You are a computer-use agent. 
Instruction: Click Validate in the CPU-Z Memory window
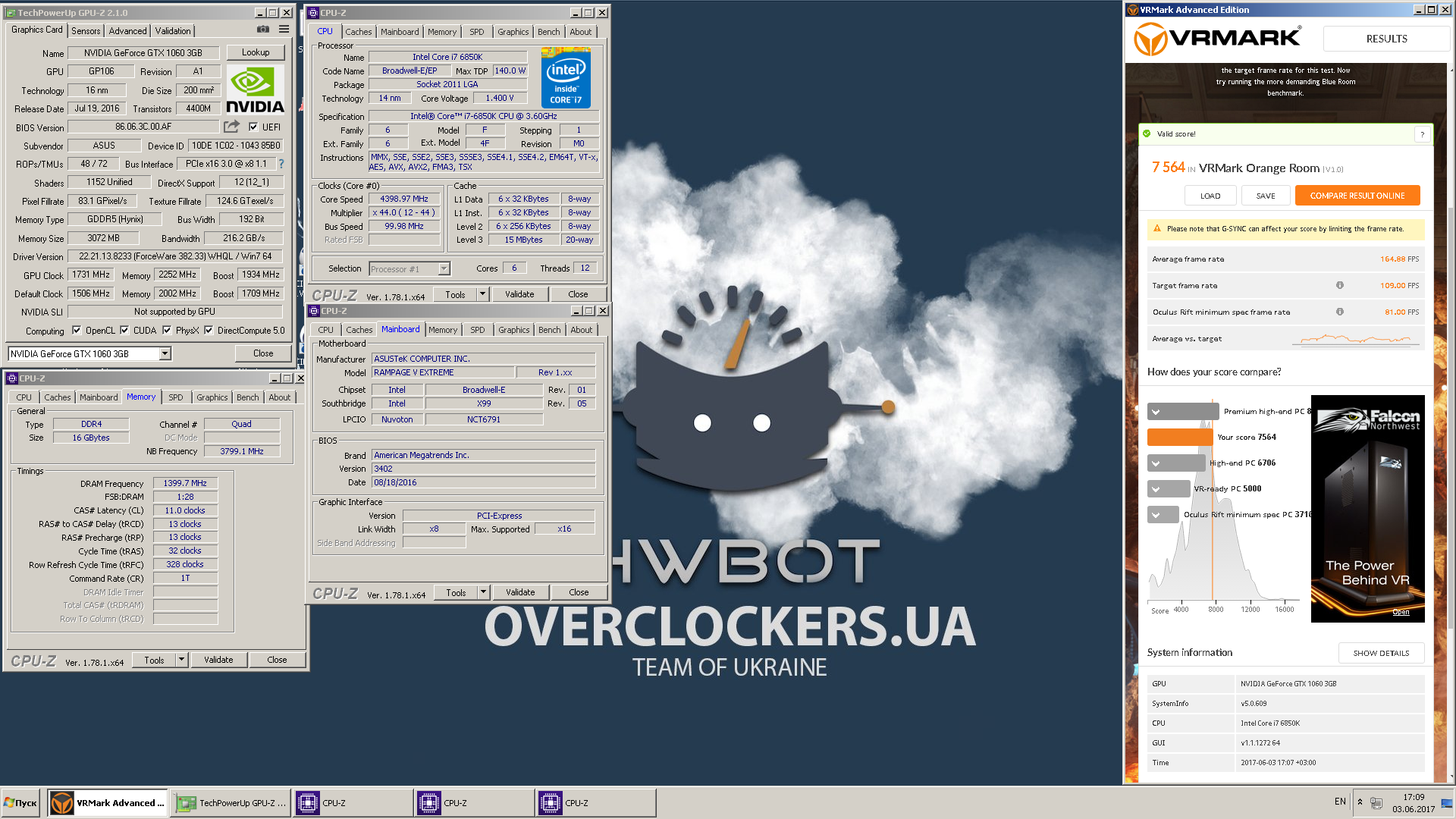click(218, 659)
